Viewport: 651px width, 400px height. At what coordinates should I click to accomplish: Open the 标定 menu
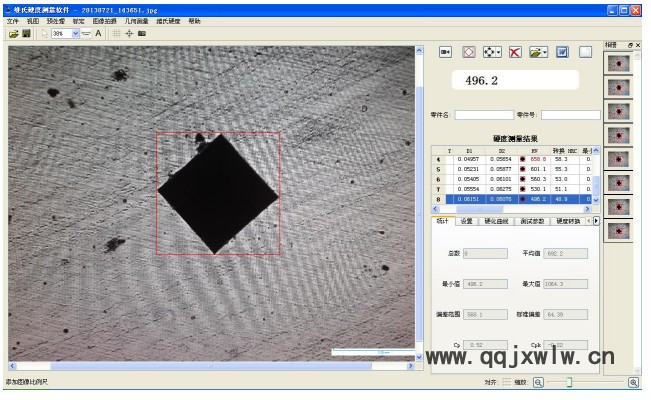pyautogui.click(x=78, y=21)
